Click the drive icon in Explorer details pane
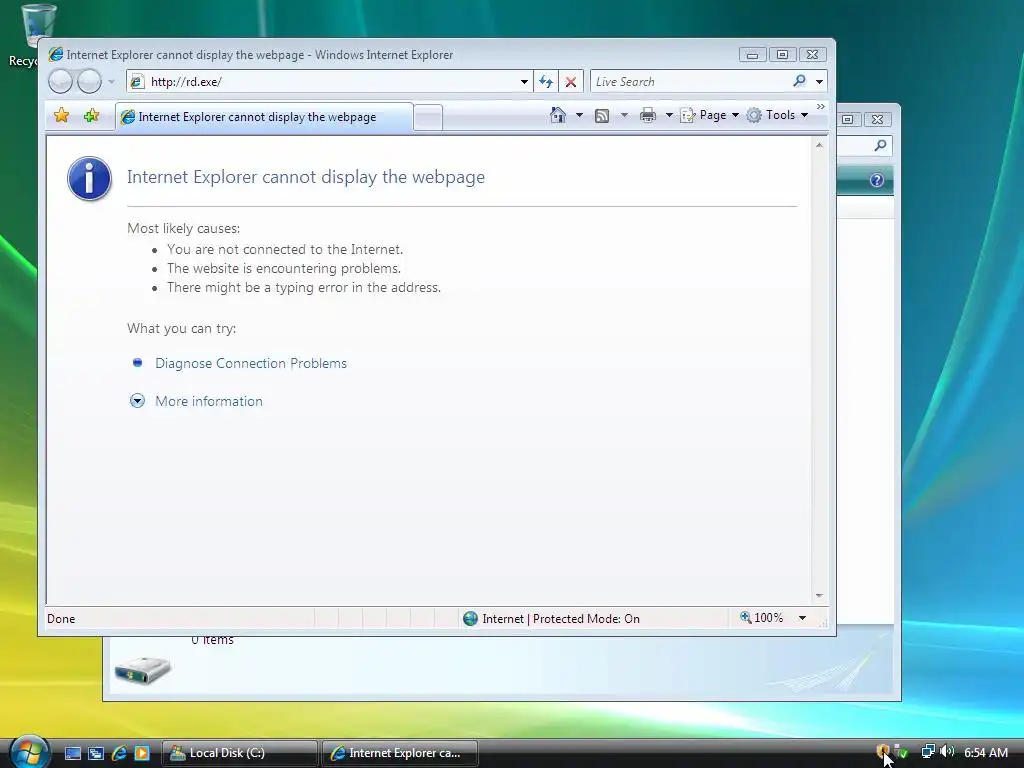 (x=142, y=669)
